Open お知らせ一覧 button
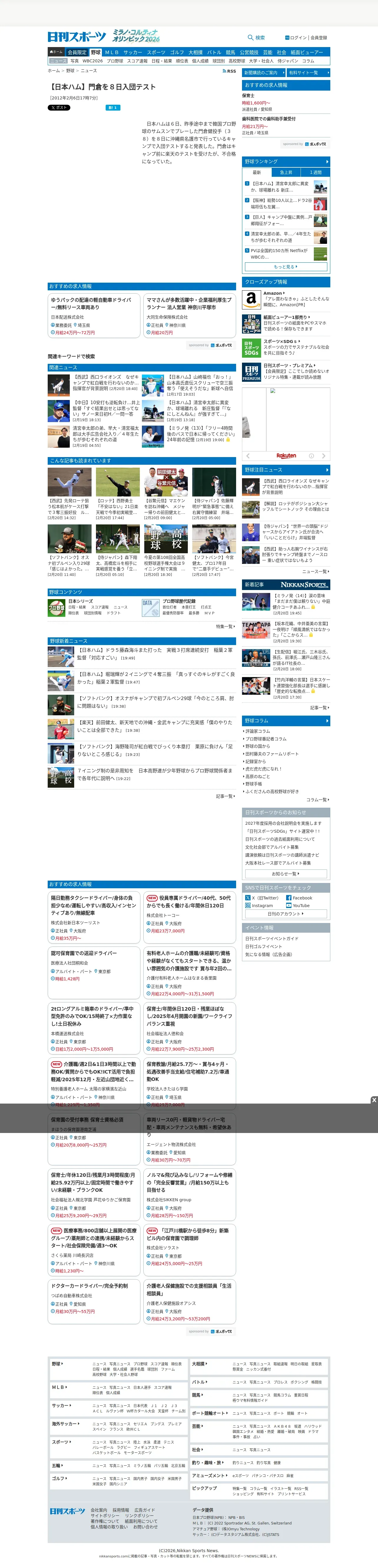 click(286, 874)
